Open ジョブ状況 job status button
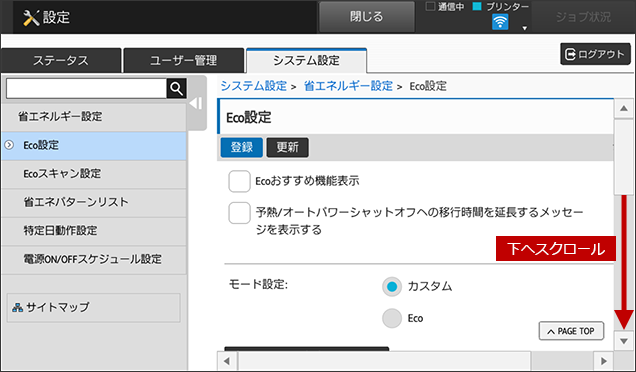Image resolution: width=636 pixels, height=372 pixels. pyautogui.click(x=583, y=17)
